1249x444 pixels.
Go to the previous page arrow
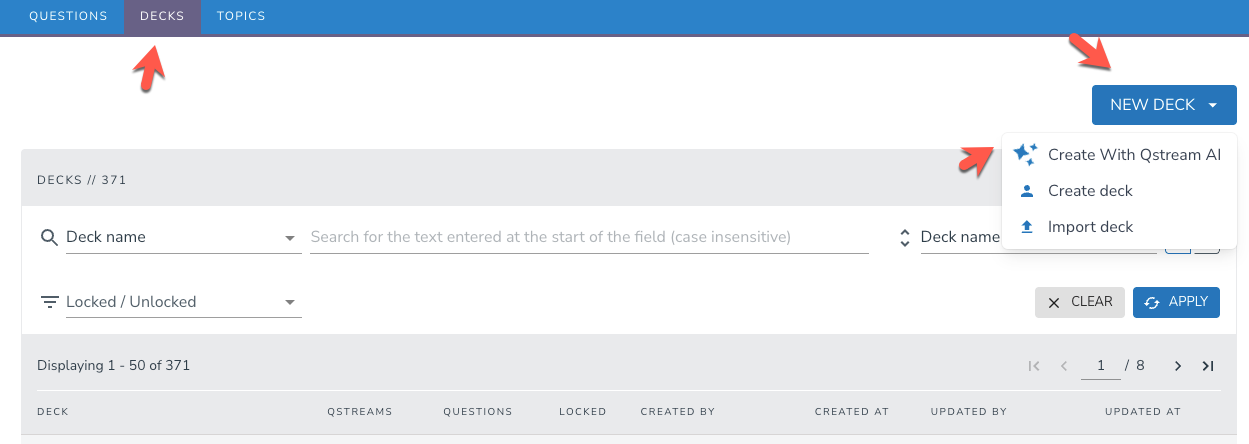1064,366
